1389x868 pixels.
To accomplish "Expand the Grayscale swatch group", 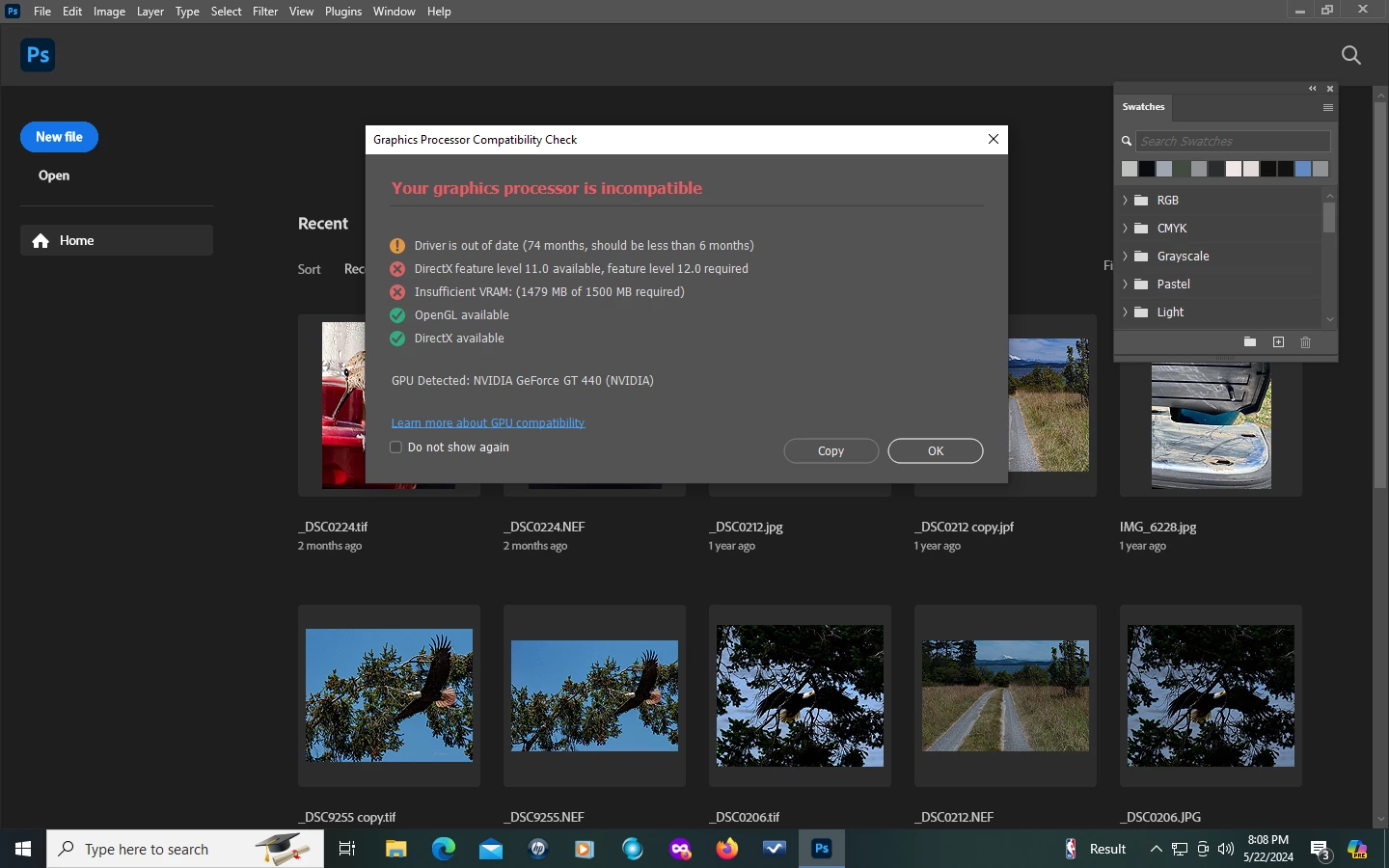I will pyautogui.click(x=1125, y=257).
